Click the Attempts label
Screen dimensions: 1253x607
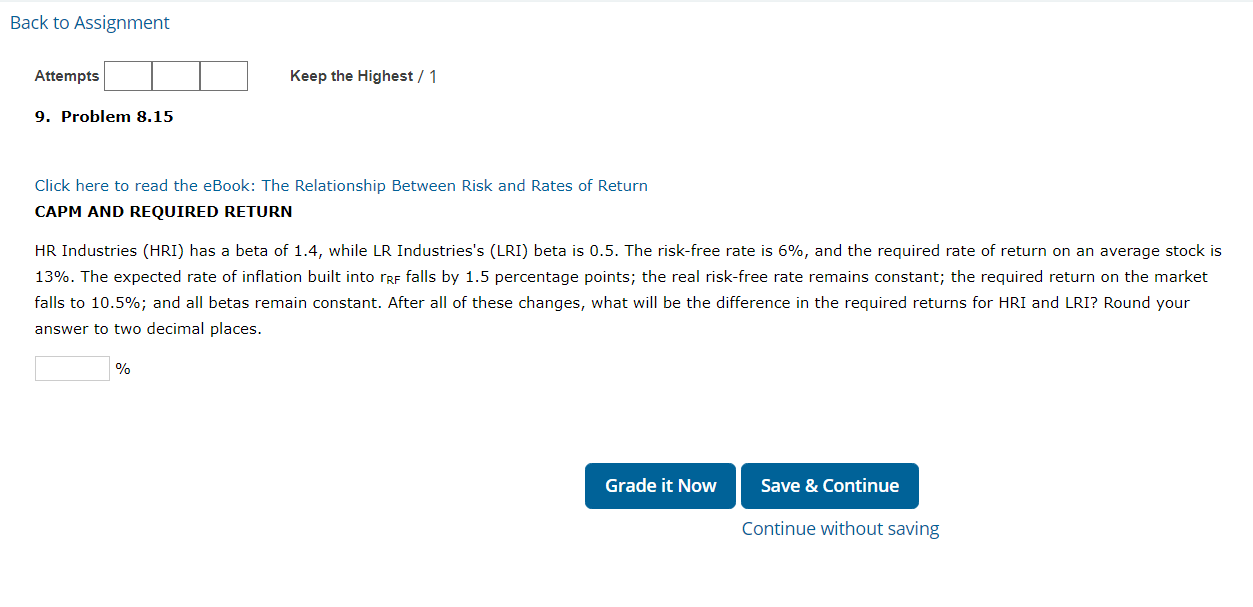point(66,75)
